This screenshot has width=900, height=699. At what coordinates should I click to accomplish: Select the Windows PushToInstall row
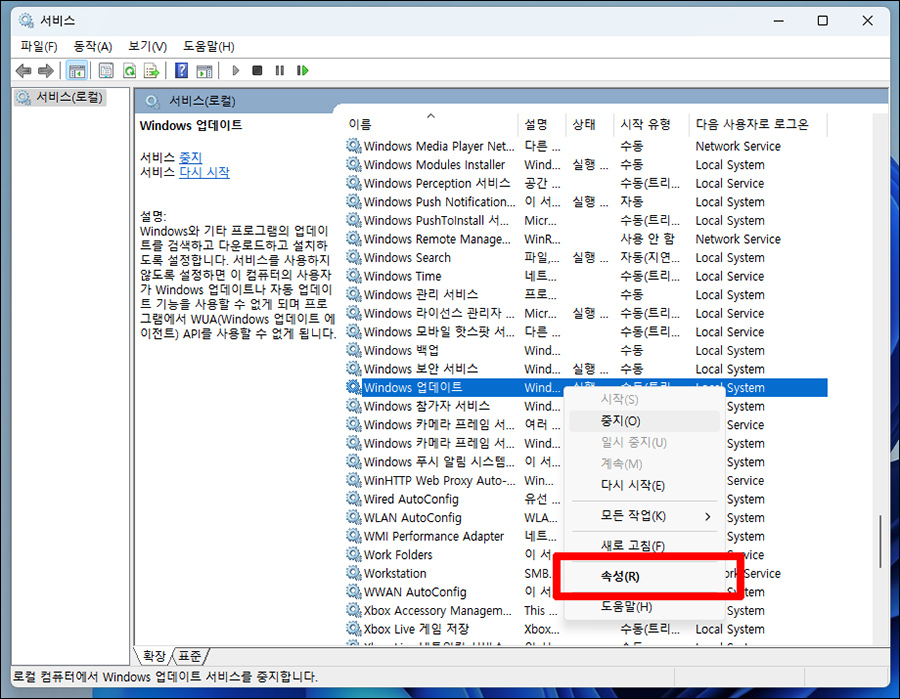(586, 220)
